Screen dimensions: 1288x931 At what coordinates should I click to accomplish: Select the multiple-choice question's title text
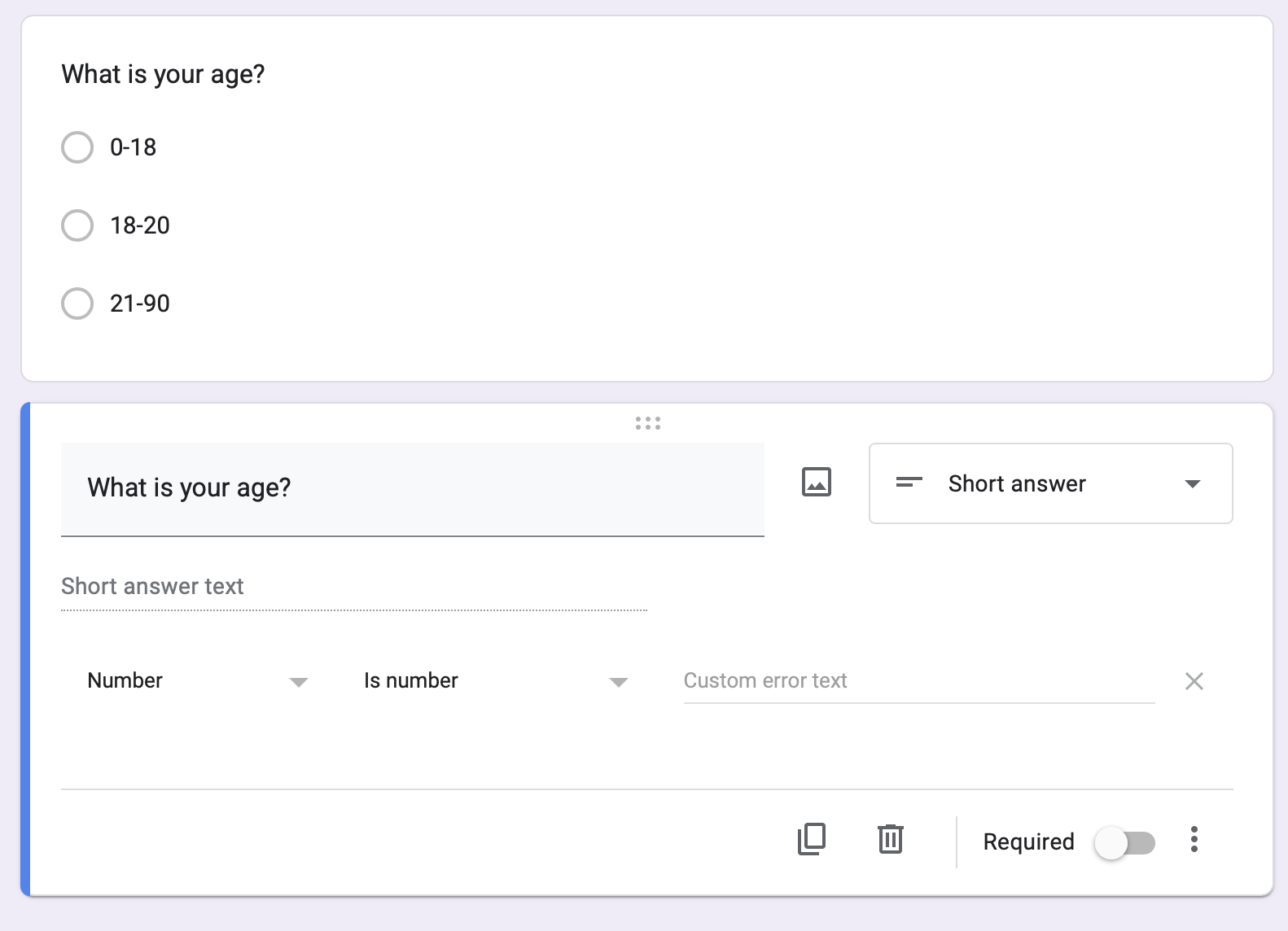[164, 74]
